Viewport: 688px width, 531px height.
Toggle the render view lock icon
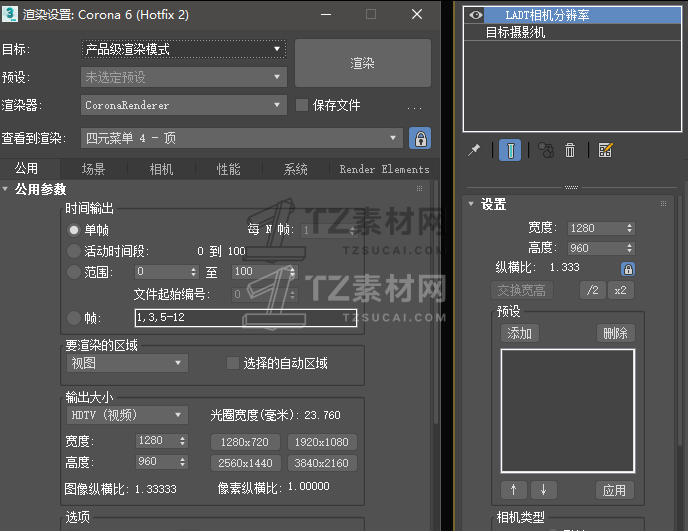(420, 139)
